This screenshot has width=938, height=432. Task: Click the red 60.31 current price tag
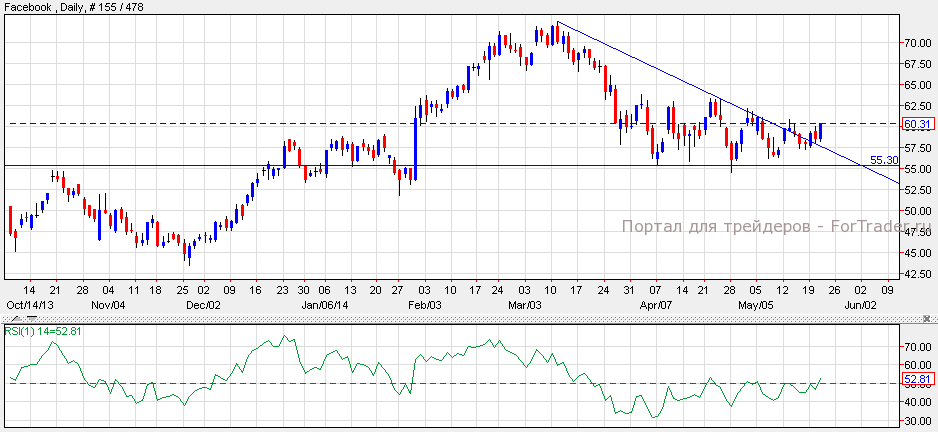917,124
